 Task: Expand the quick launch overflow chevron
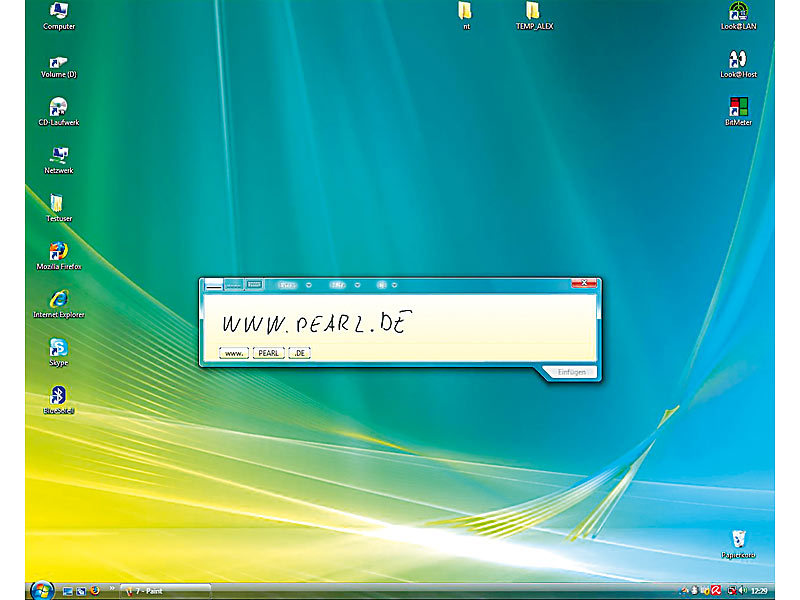pyautogui.click(x=112, y=588)
